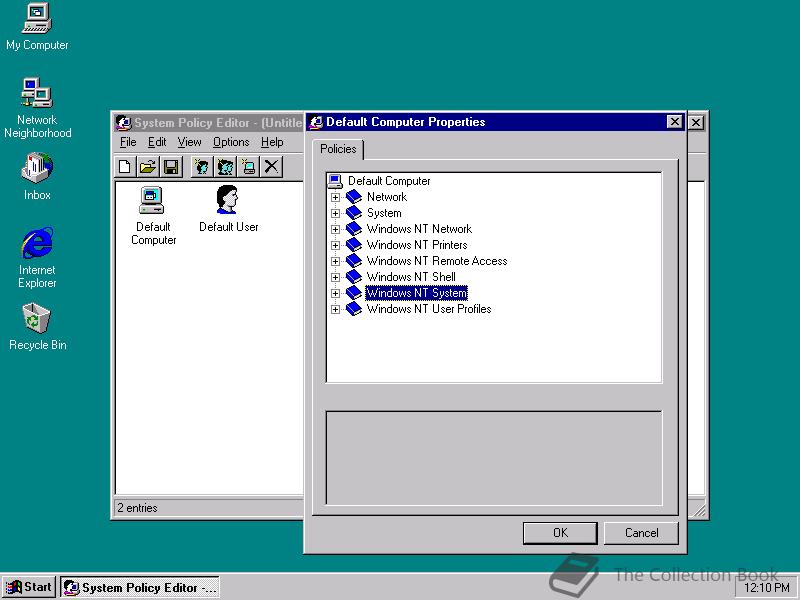Click the Add Computer toolbar icon
This screenshot has height=600, width=800.
(248, 167)
